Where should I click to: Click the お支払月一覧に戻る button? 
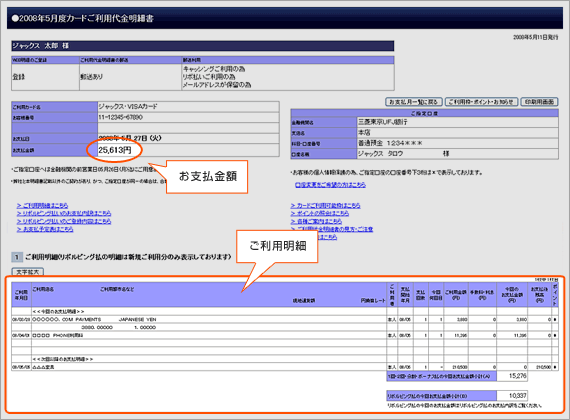click(x=414, y=102)
